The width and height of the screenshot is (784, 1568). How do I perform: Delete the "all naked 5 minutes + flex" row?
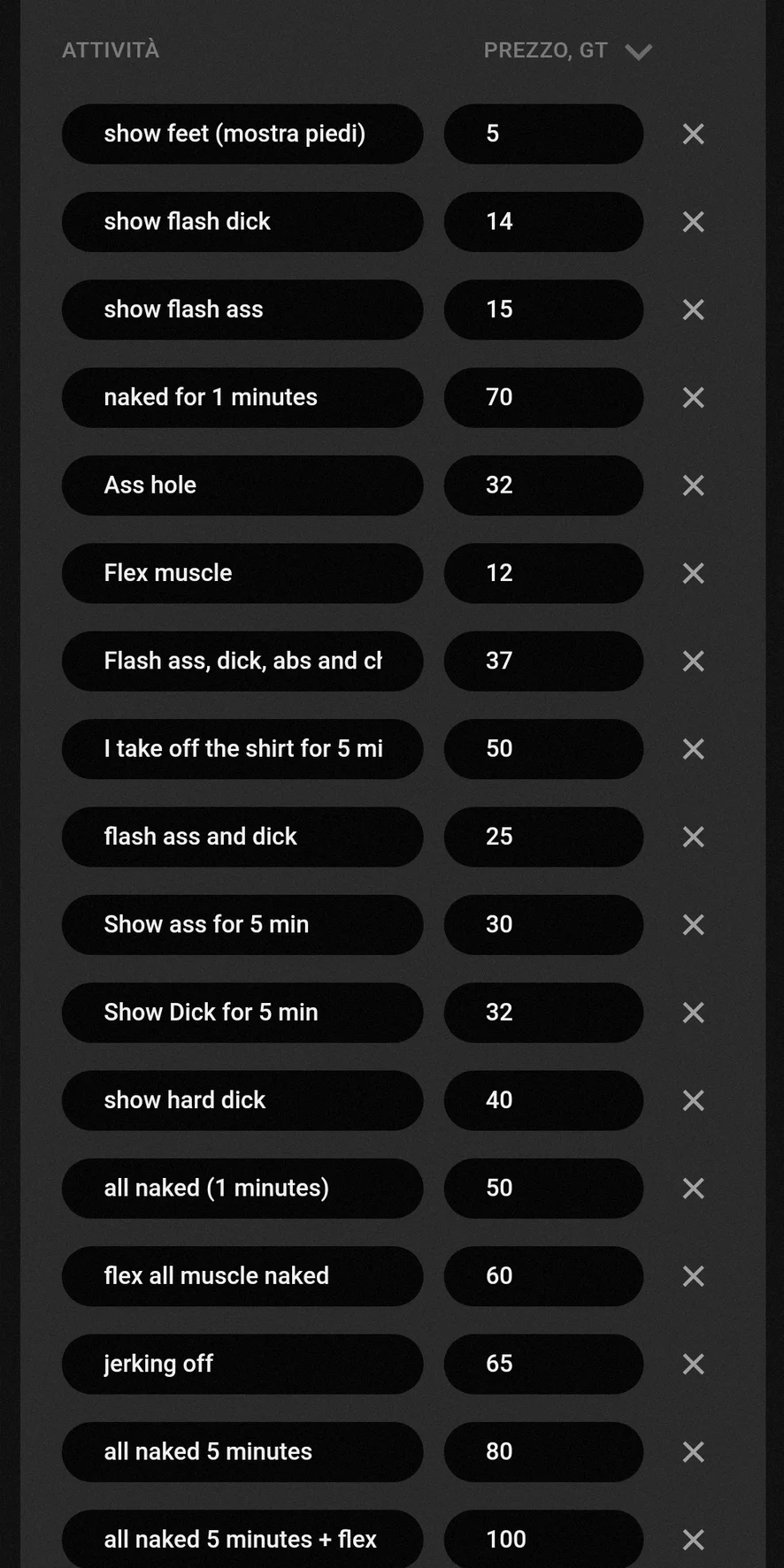(693, 1540)
